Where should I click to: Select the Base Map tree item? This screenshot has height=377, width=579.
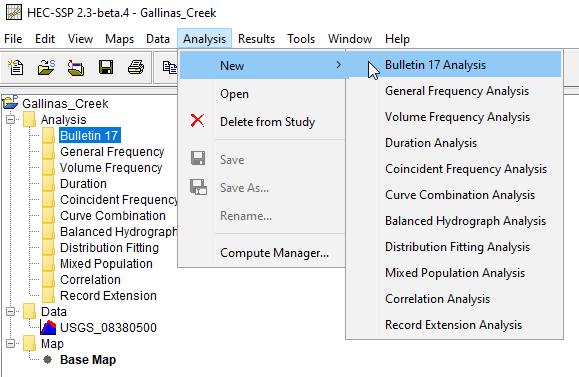pos(88,360)
